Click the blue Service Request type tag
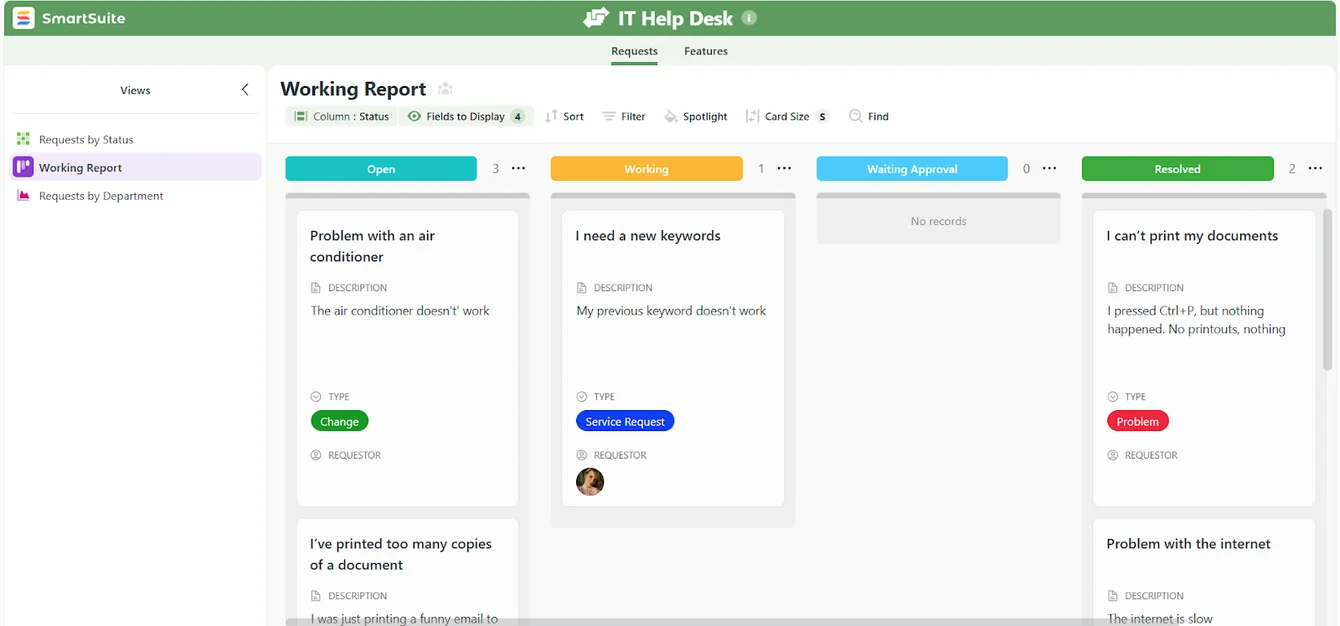The height and width of the screenshot is (626, 1340). (625, 422)
